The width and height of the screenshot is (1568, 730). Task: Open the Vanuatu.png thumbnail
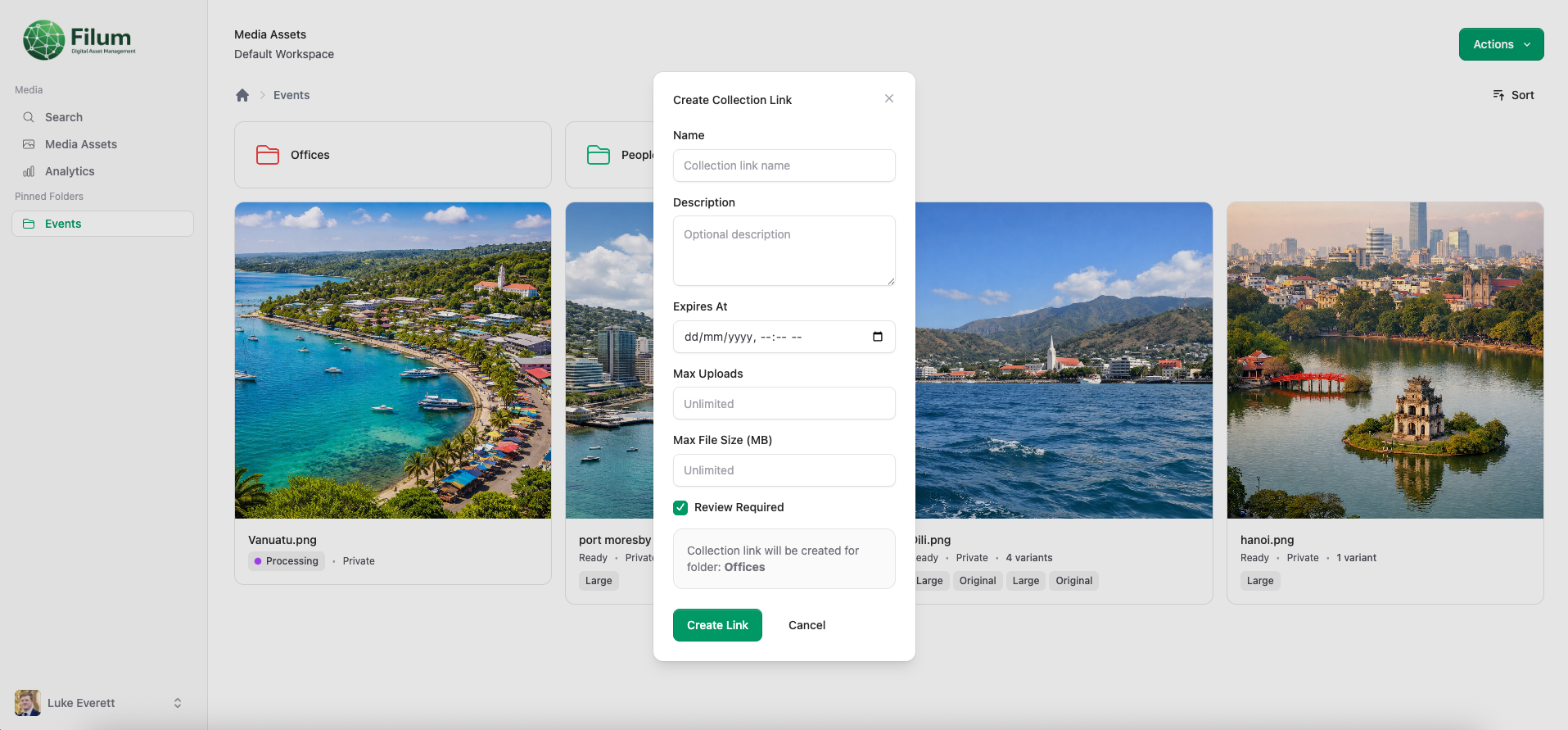coord(393,360)
